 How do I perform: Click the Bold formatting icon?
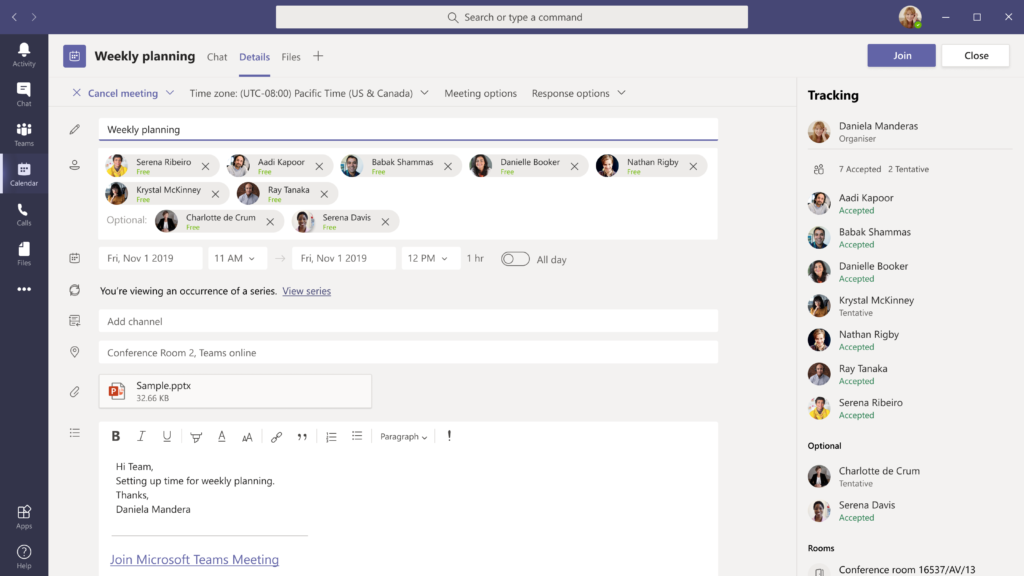116,436
